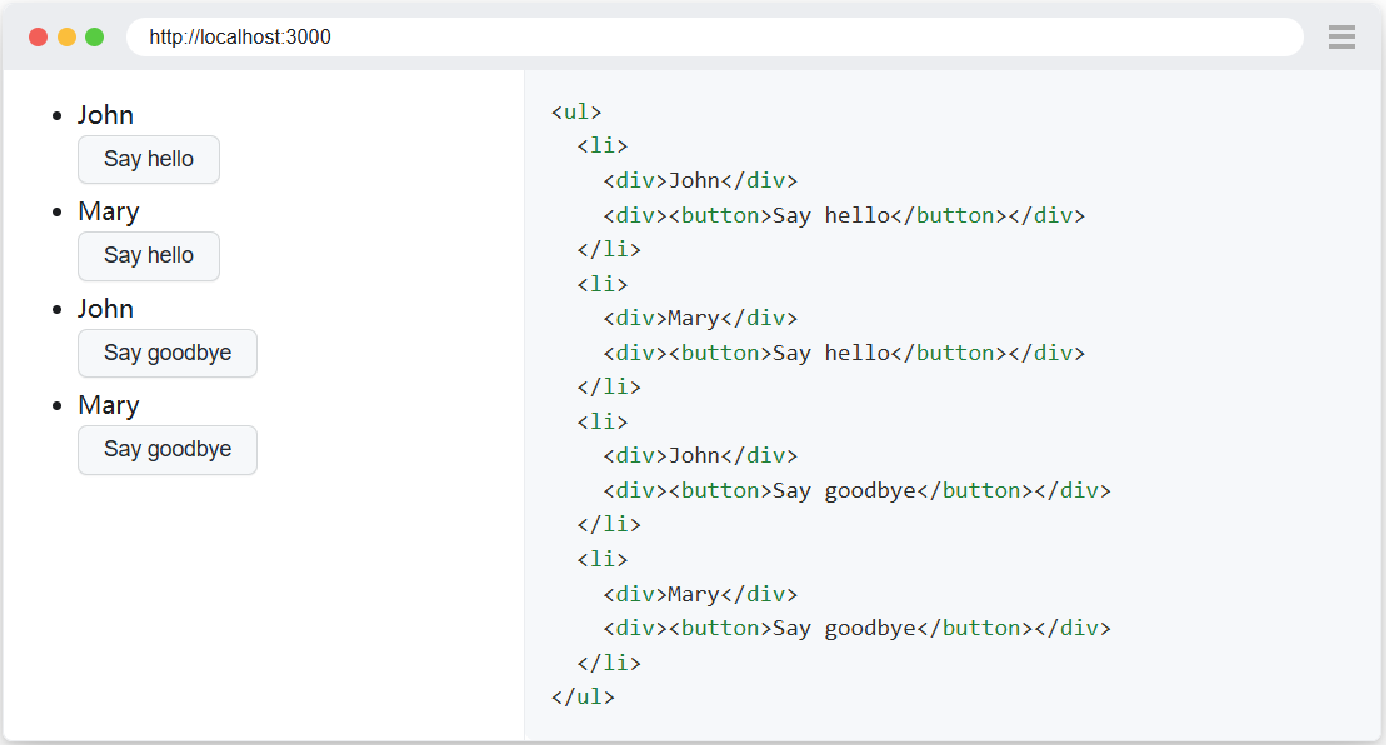
Task: Click the first Mary's Say hello button
Action: (x=149, y=256)
